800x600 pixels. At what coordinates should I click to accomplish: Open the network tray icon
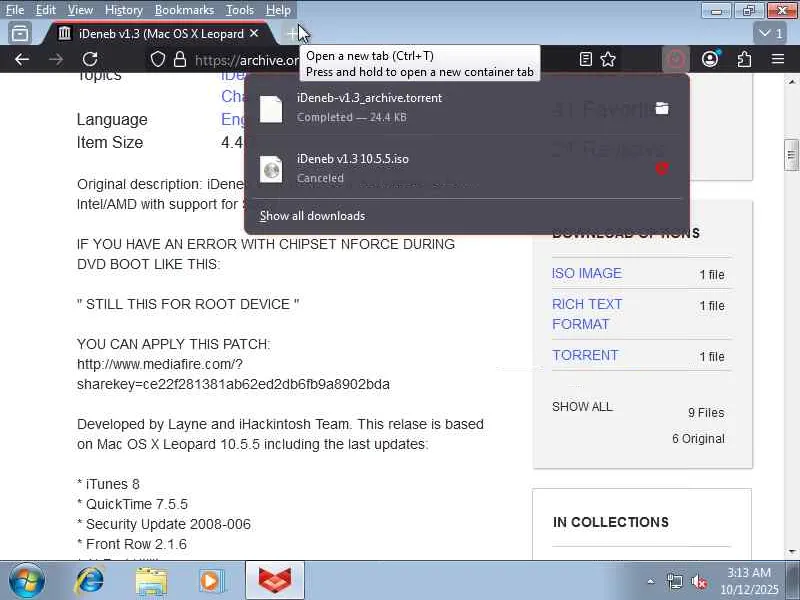click(x=674, y=581)
